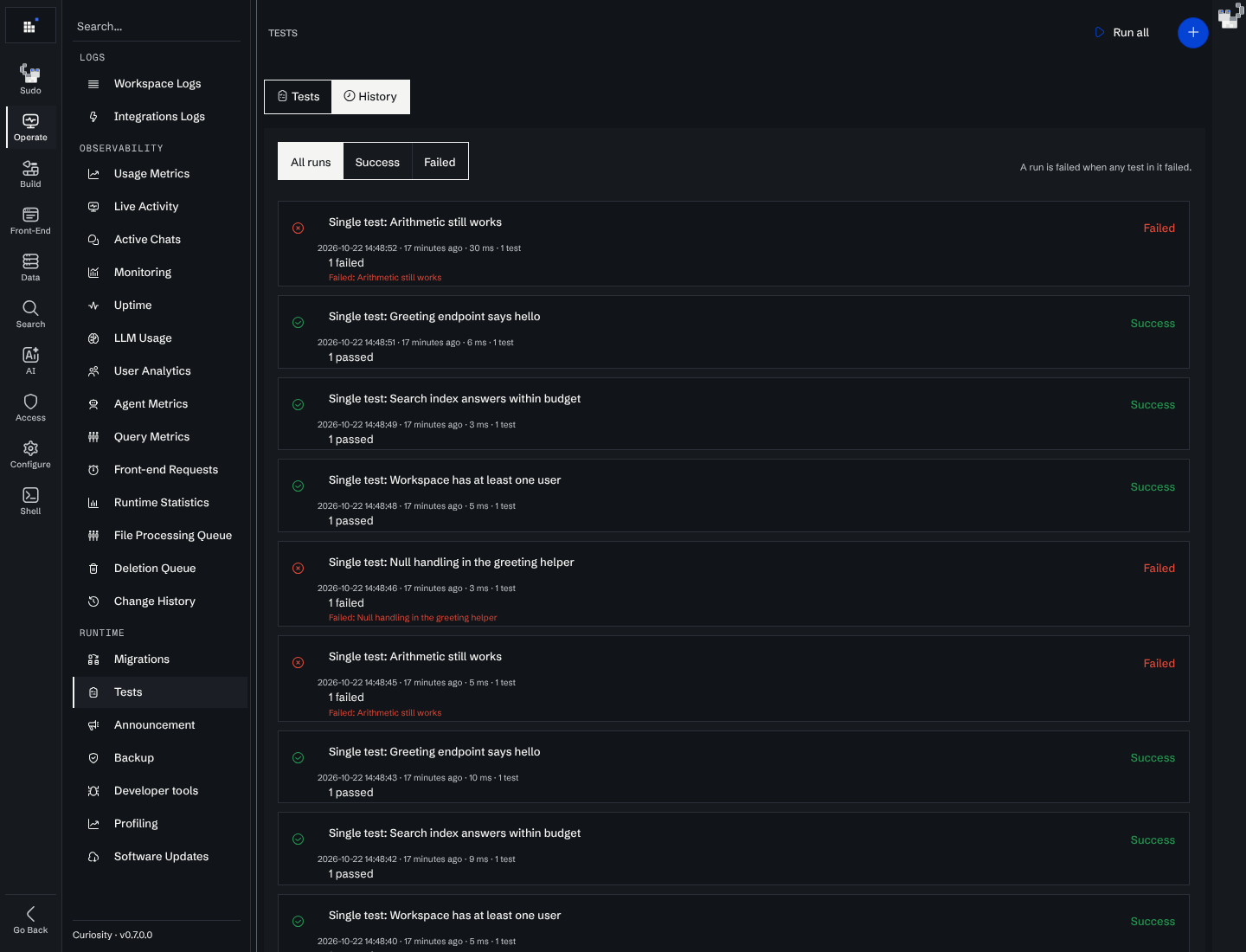Open the Build section icon
1246x952 pixels.
(x=30, y=173)
